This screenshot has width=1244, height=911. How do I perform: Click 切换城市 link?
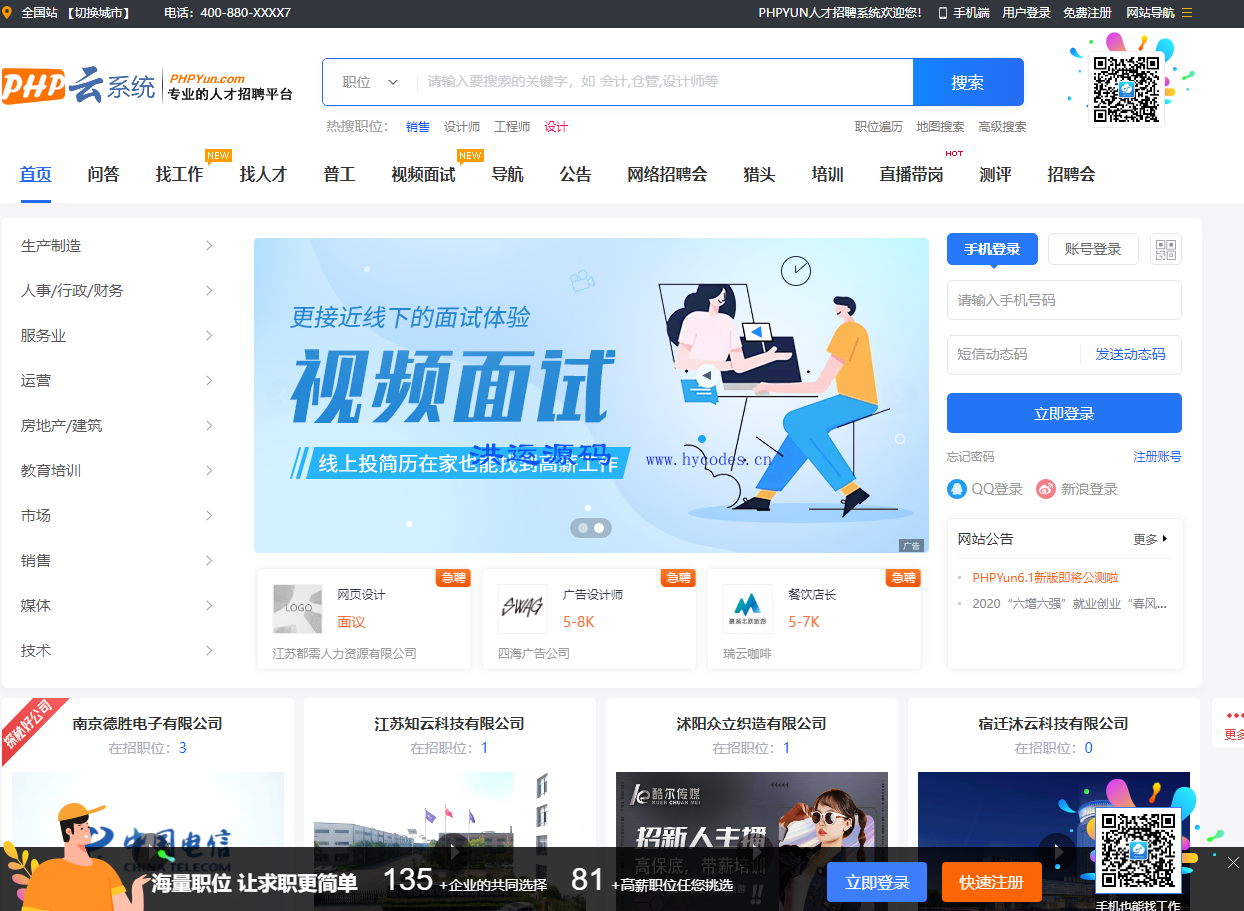click(x=99, y=13)
